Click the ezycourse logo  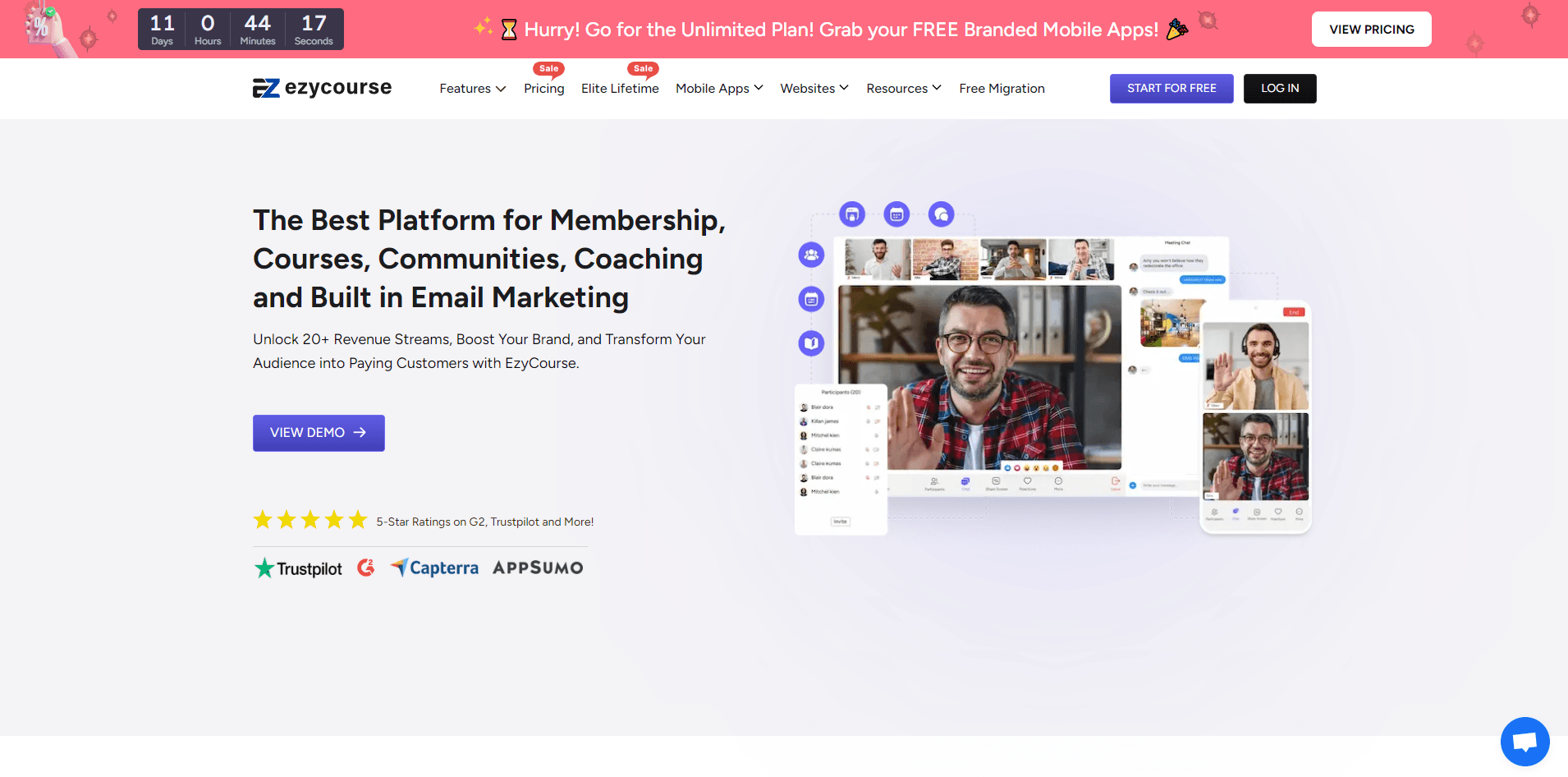pos(322,88)
